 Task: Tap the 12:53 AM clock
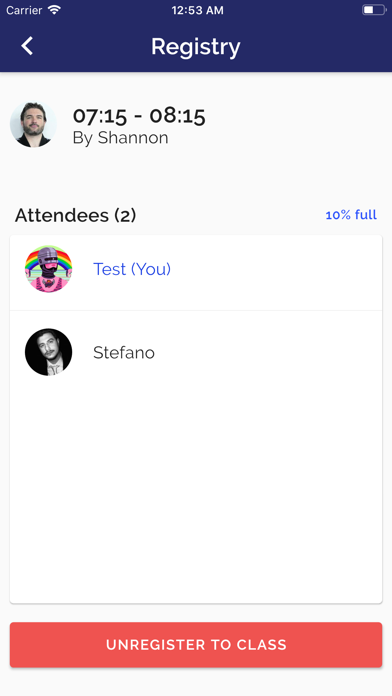click(197, 10)
